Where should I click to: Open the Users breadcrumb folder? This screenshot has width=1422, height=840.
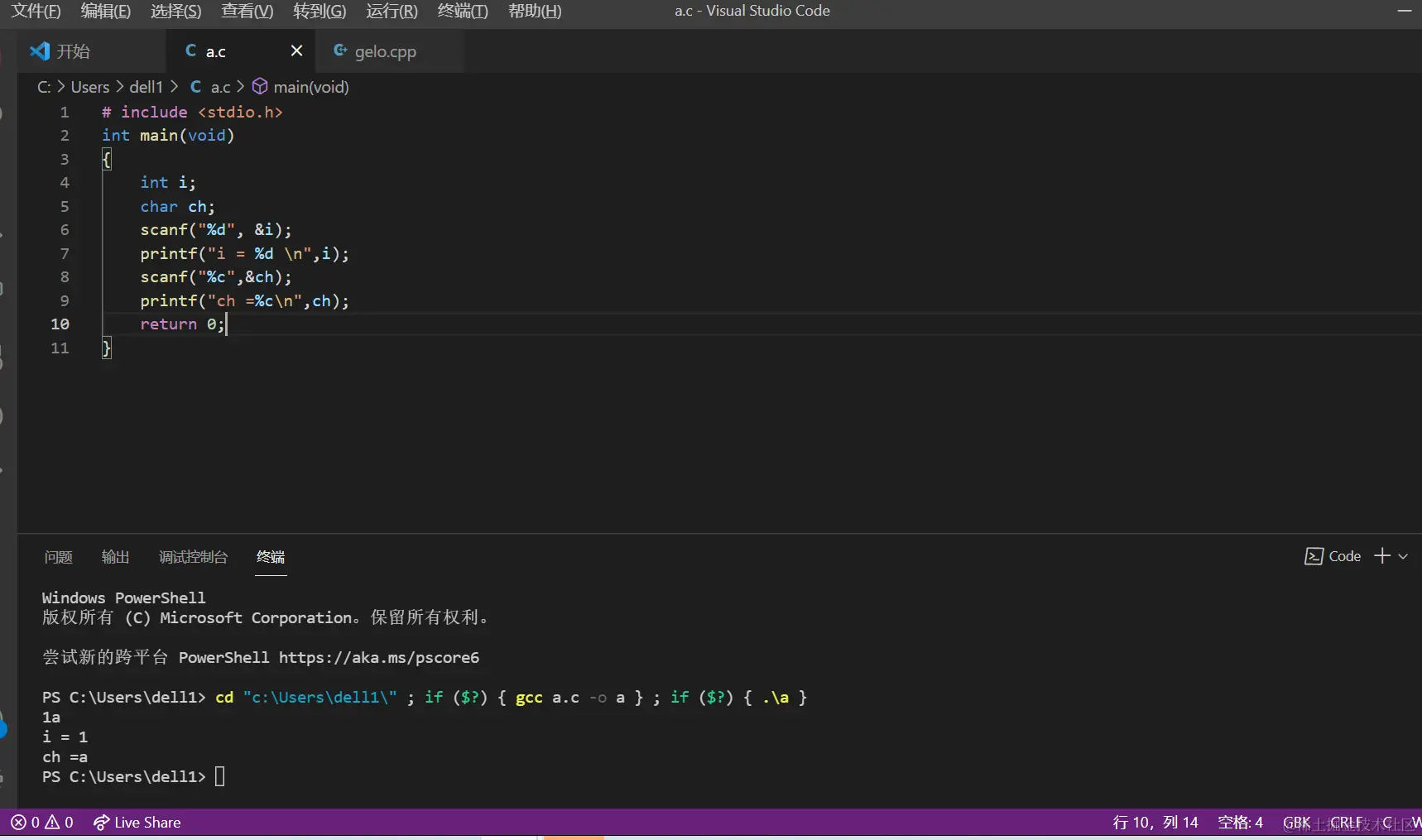pos(90,87)
